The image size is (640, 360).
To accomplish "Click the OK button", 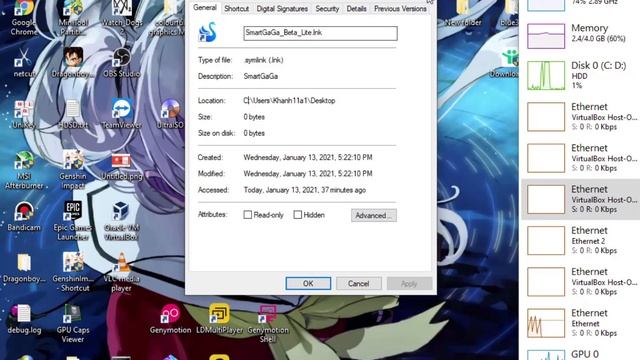I will click(x=308, y=283).
